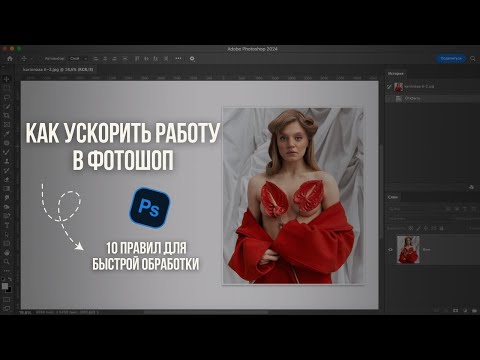The image size is (480, 360).
Task: Click the zoom percentage in status bar
Action: pos(25,313)
